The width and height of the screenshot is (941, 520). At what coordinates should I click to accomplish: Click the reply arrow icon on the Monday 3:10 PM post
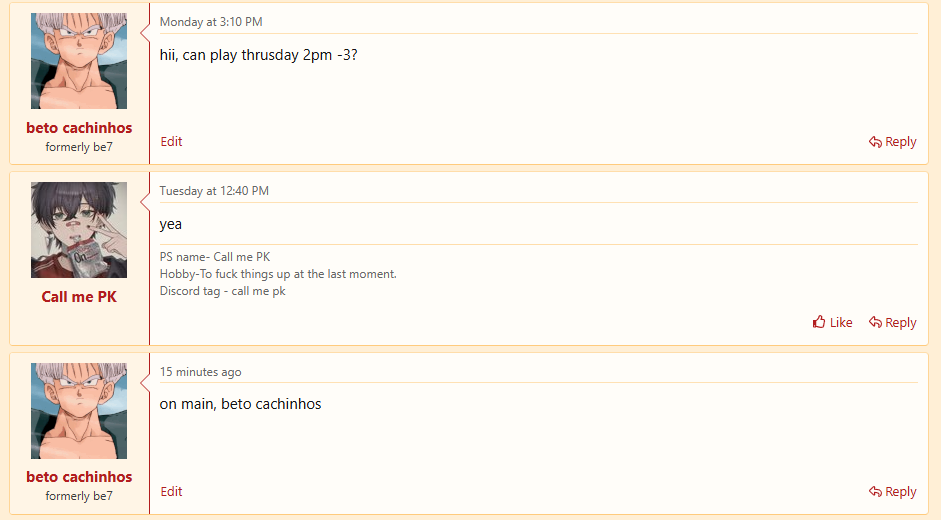pos(875,142)
